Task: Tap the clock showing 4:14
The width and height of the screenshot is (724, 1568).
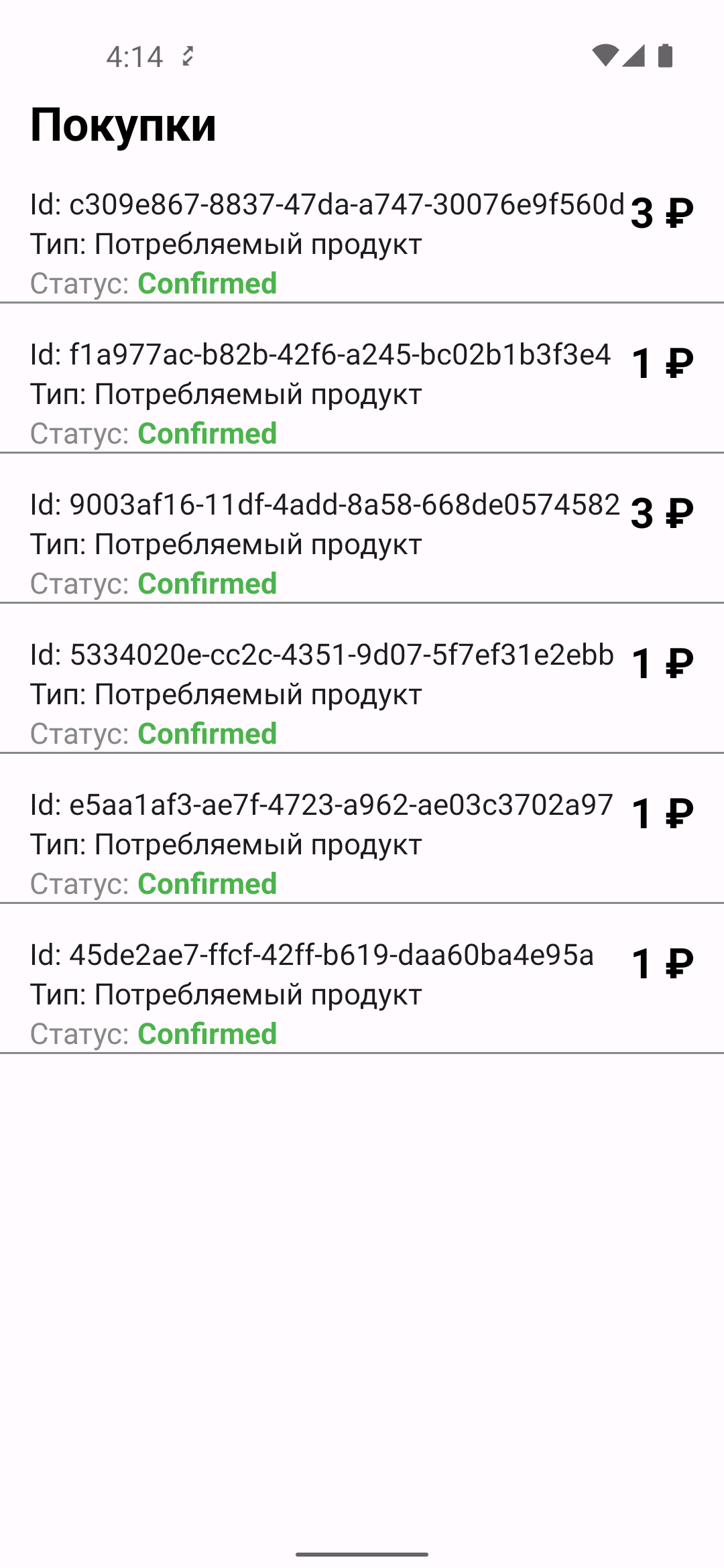Action: [135, 57]
